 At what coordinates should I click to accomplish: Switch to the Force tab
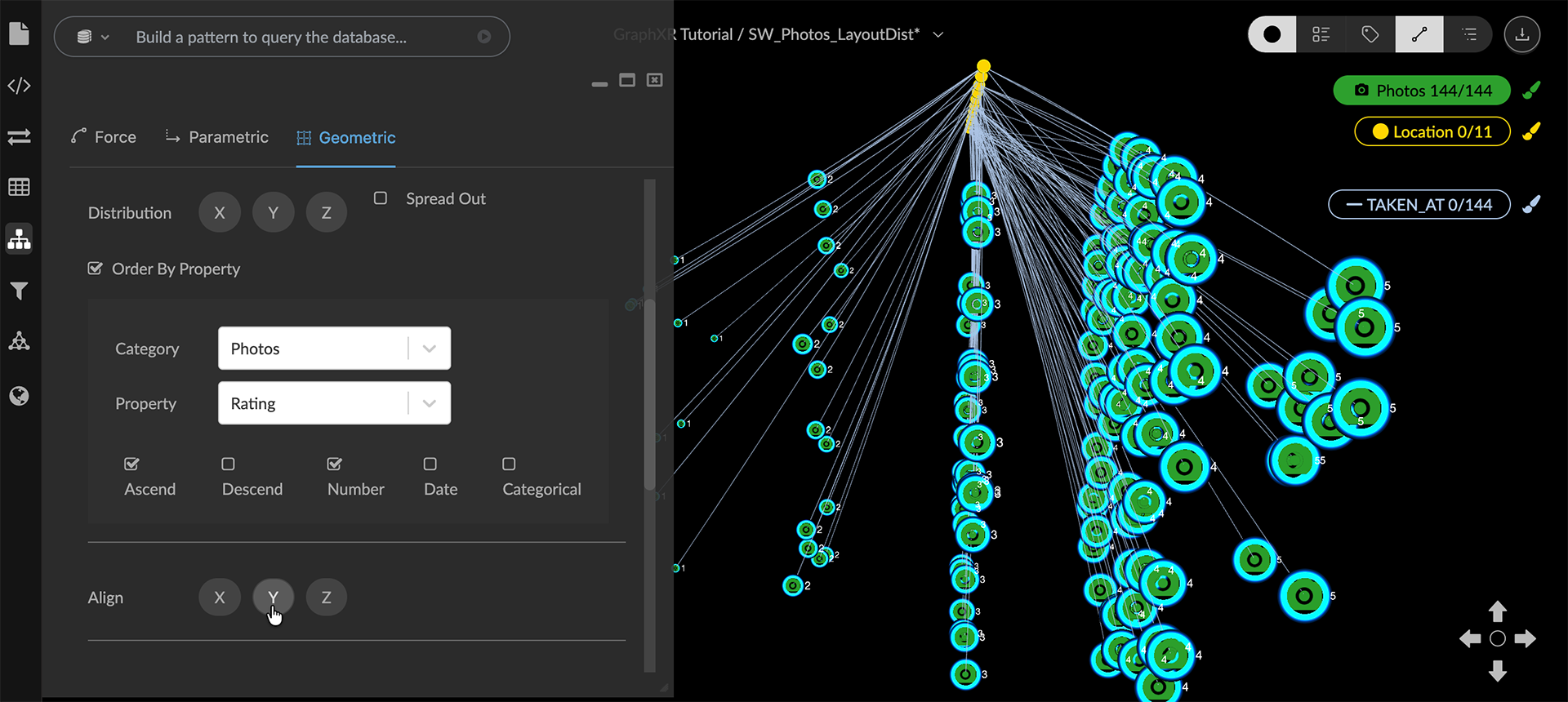[x=104, y=137]
